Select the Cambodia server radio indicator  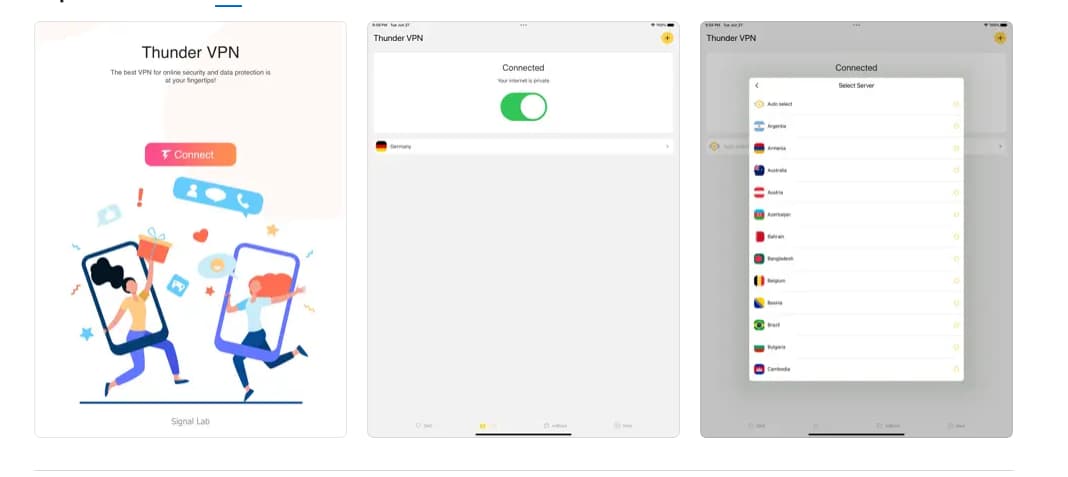[956, 369]
